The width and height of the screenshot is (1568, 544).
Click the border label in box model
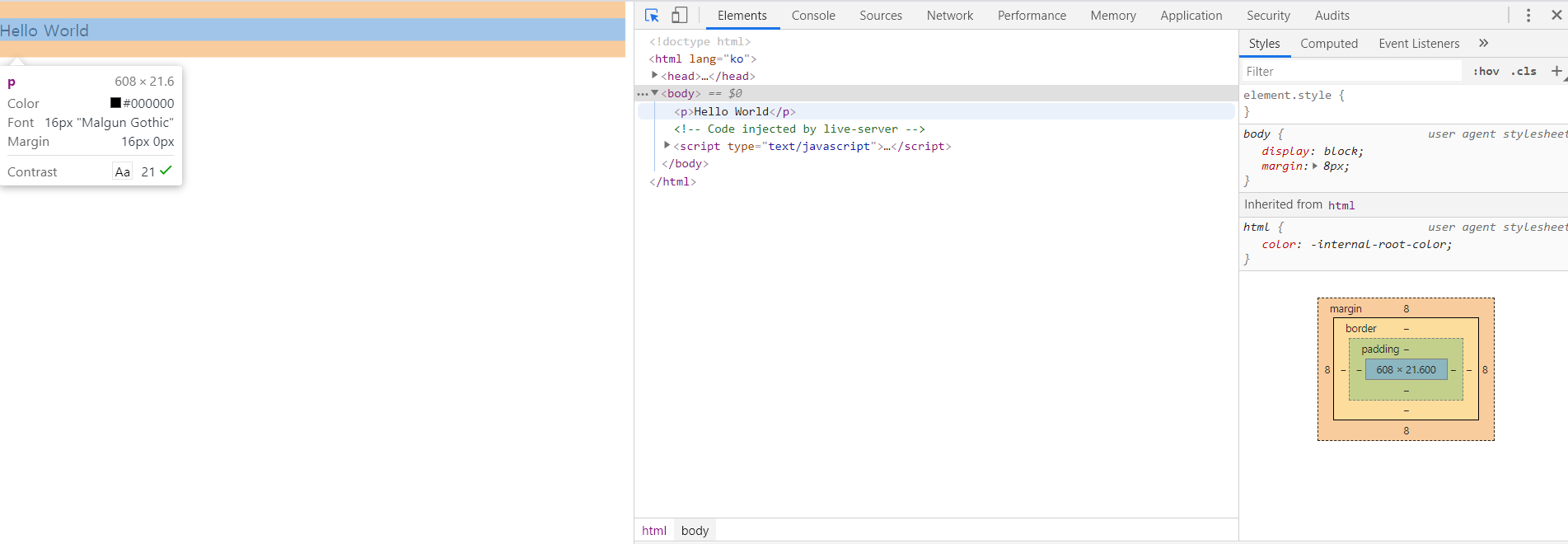(x=1361, y=328)
